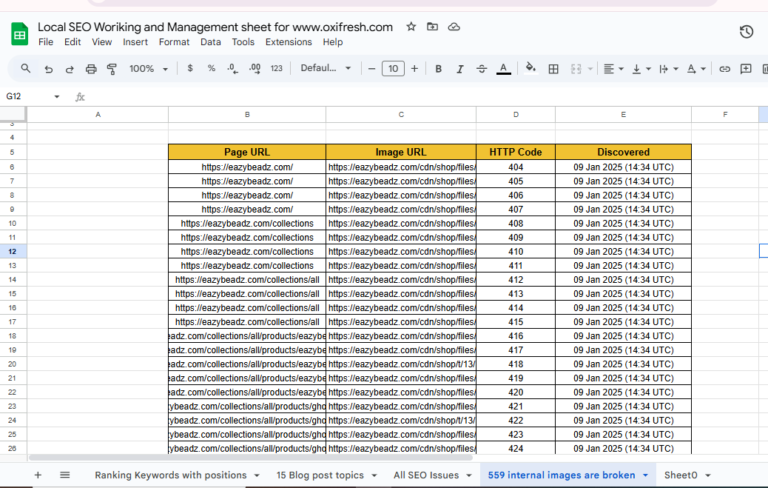Open vertical align dropdown

tap(641, 69)
